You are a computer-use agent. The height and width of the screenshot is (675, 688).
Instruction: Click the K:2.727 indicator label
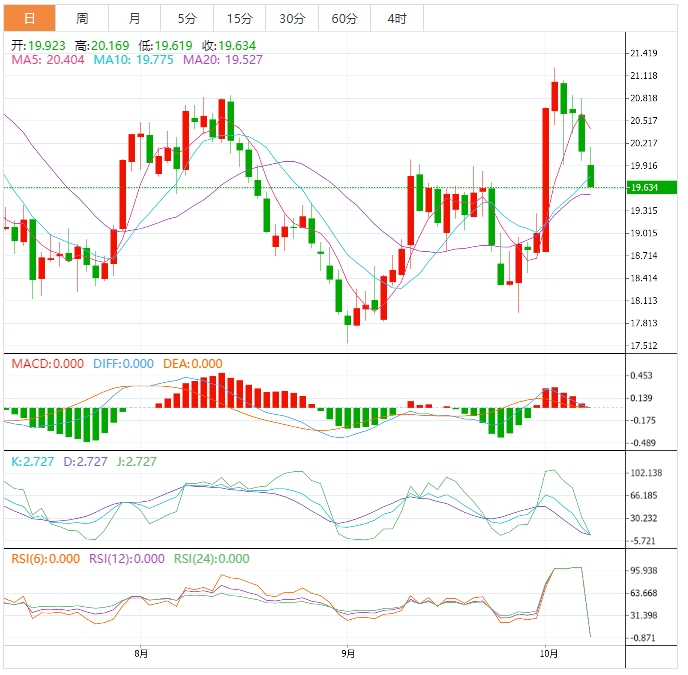[x=32, y=462]
